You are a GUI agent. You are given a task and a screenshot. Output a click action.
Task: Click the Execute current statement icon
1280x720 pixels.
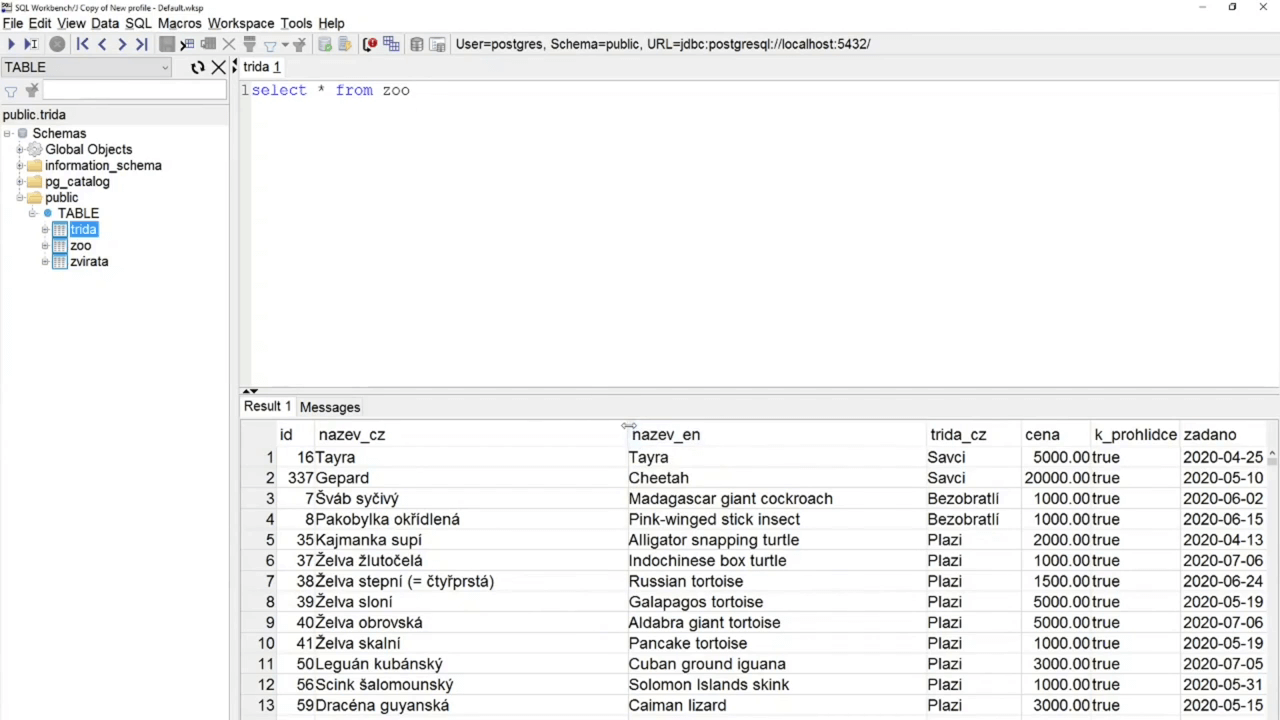coord(31,44)
